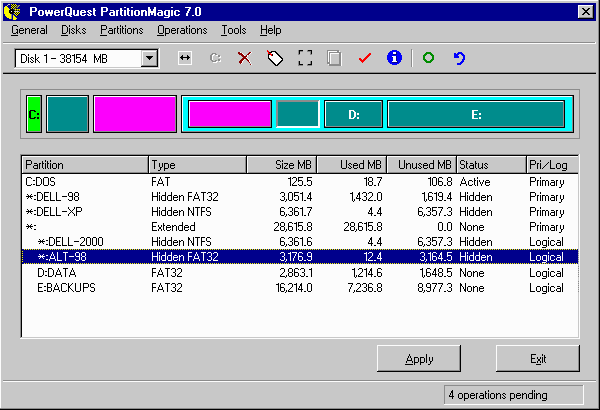Click the Unused MB column header
Image resolution: width=600 pixels, height=410 pixels.
pos(421,165)
